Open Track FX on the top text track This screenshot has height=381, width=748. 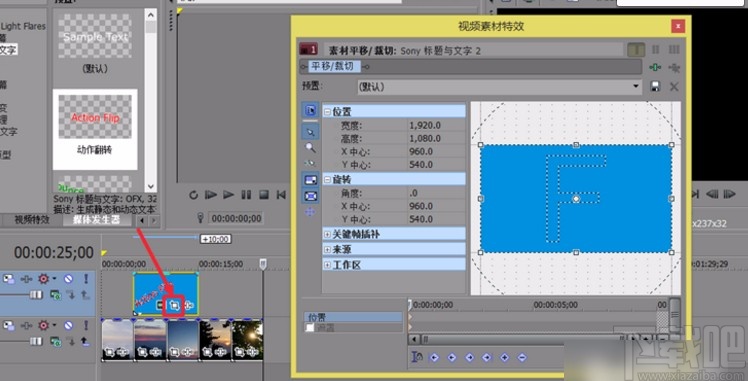click(26, 278)
